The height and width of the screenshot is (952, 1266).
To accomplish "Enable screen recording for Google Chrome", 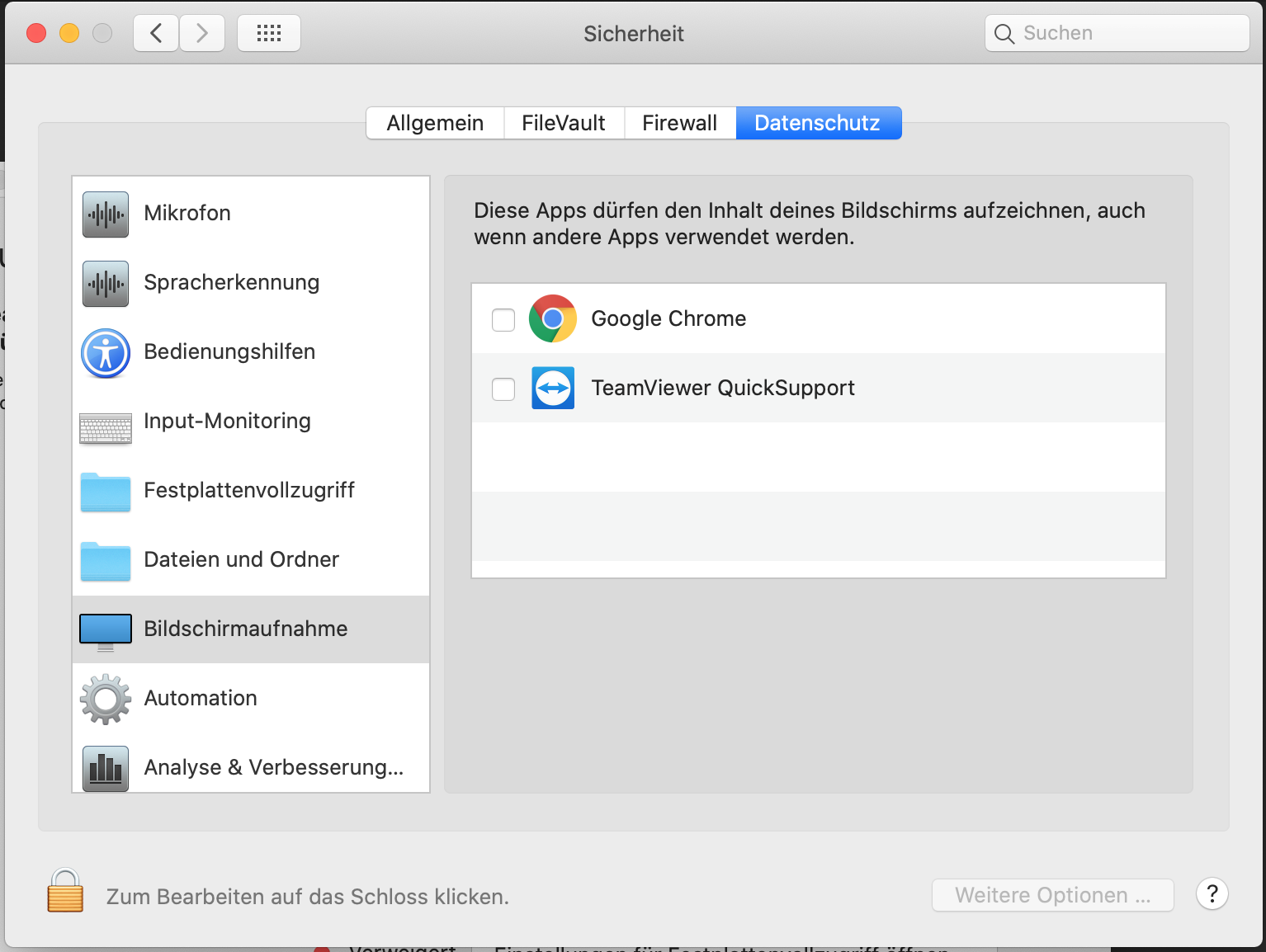I will click(x=503, y=319).
